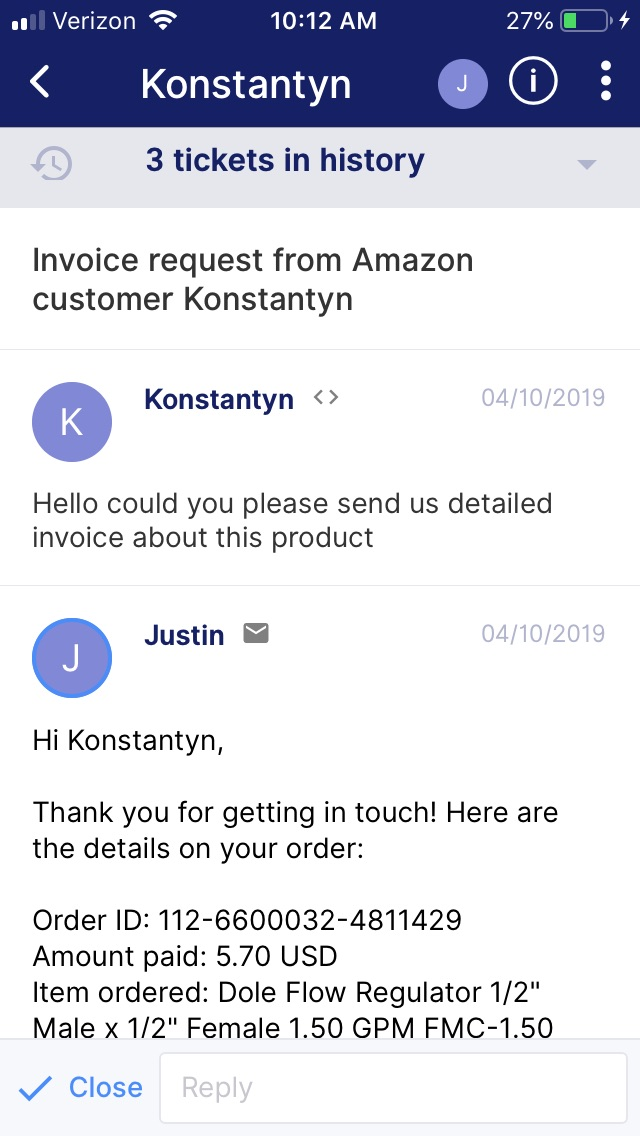Tap Konstantyn's K avatar
640x1136 pixels.
point(72,422)
